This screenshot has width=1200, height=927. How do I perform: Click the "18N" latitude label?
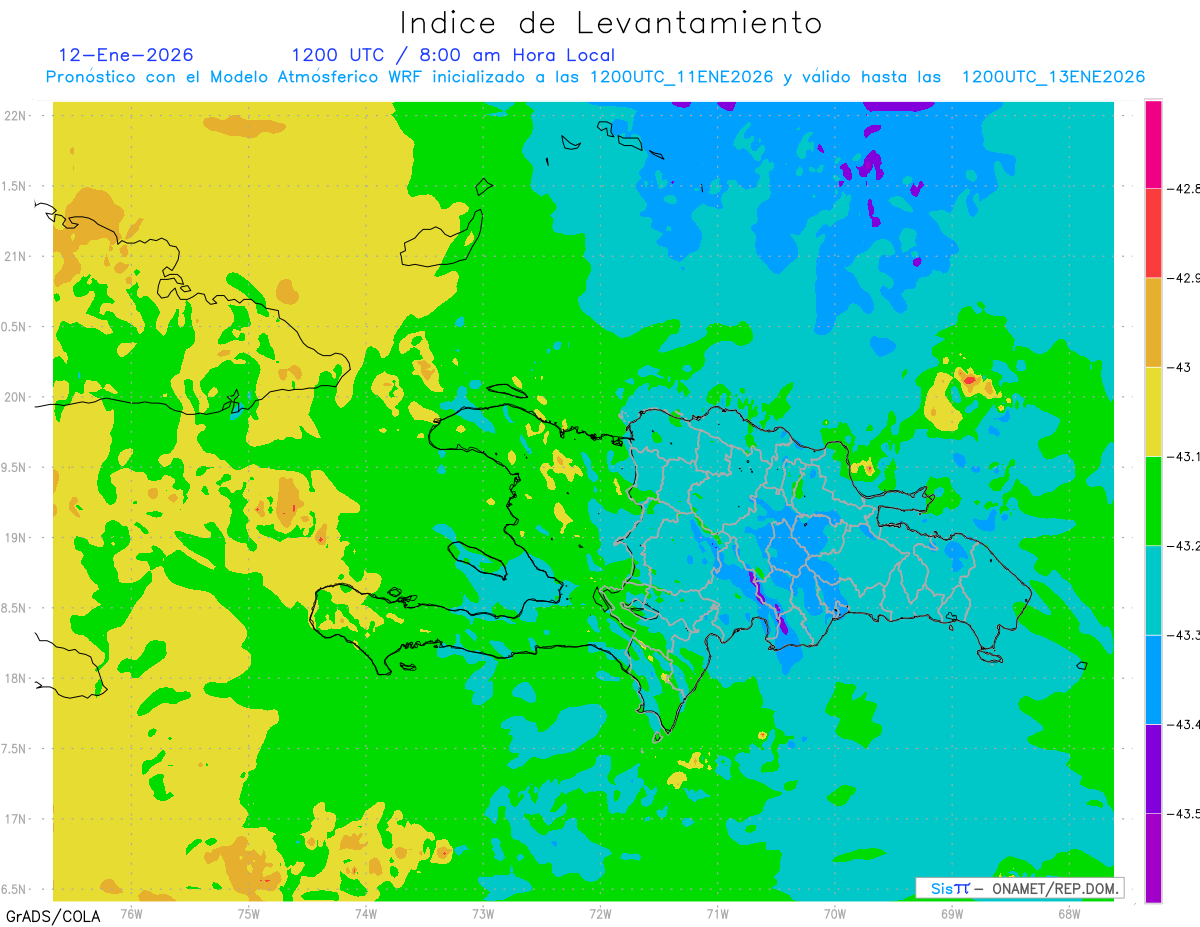pyautogui.click(x=17, y=679)
